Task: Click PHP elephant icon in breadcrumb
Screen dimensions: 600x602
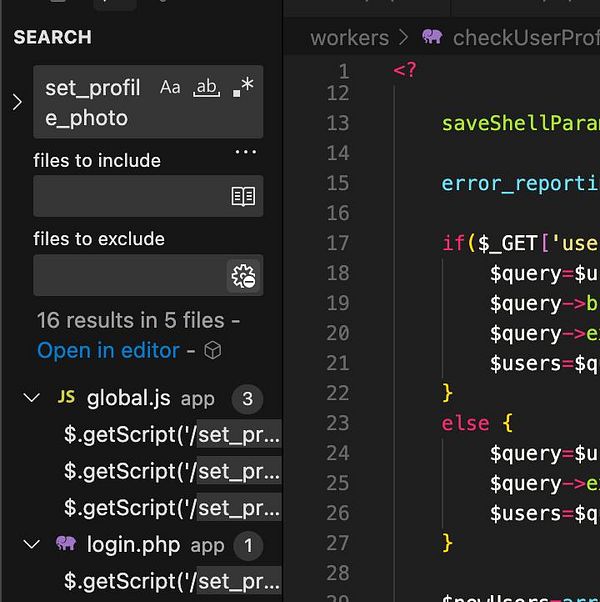Action: (x=432, y=37)
